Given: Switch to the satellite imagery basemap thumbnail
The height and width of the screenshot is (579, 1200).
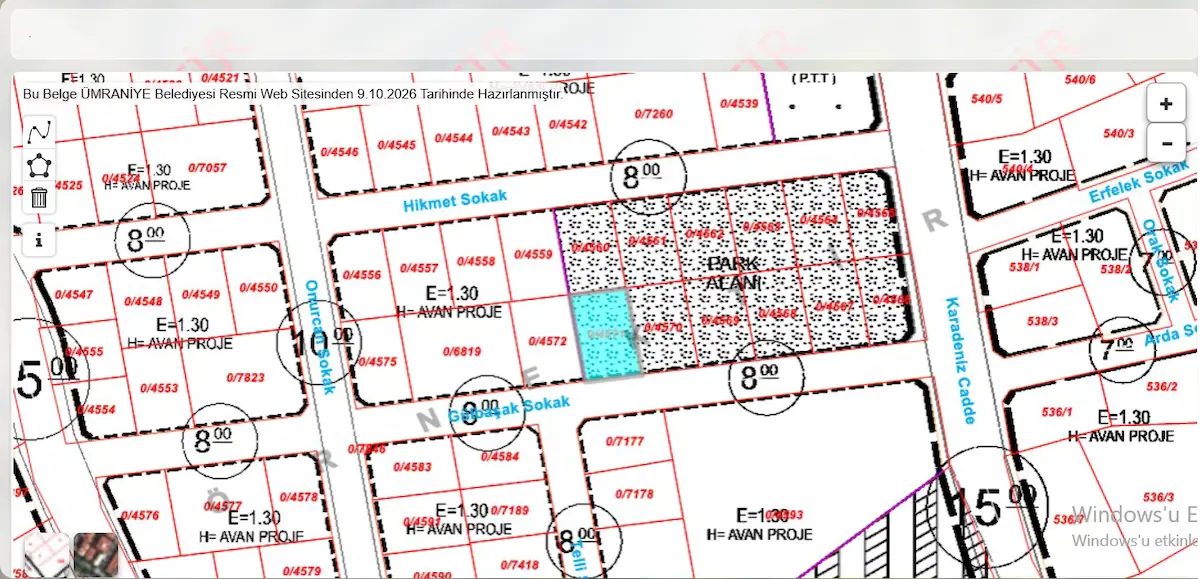Looking at the screenshot, I should point(96,555).
